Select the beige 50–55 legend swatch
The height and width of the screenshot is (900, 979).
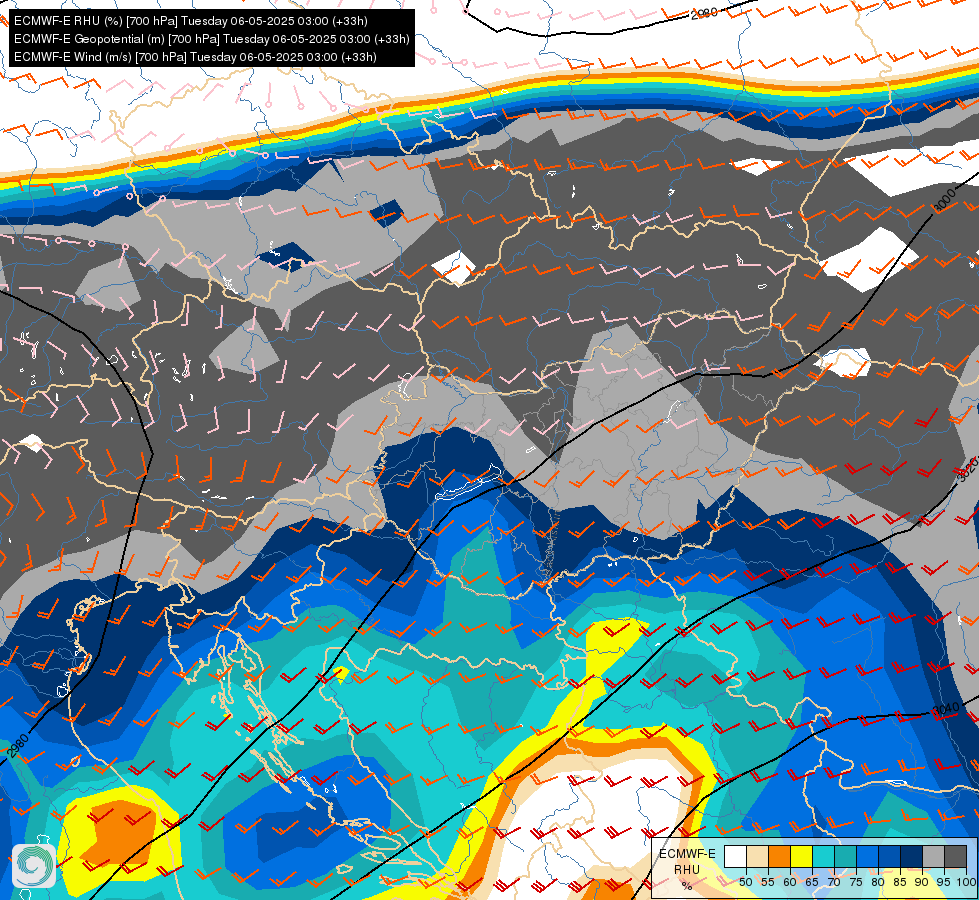point(757,856)
